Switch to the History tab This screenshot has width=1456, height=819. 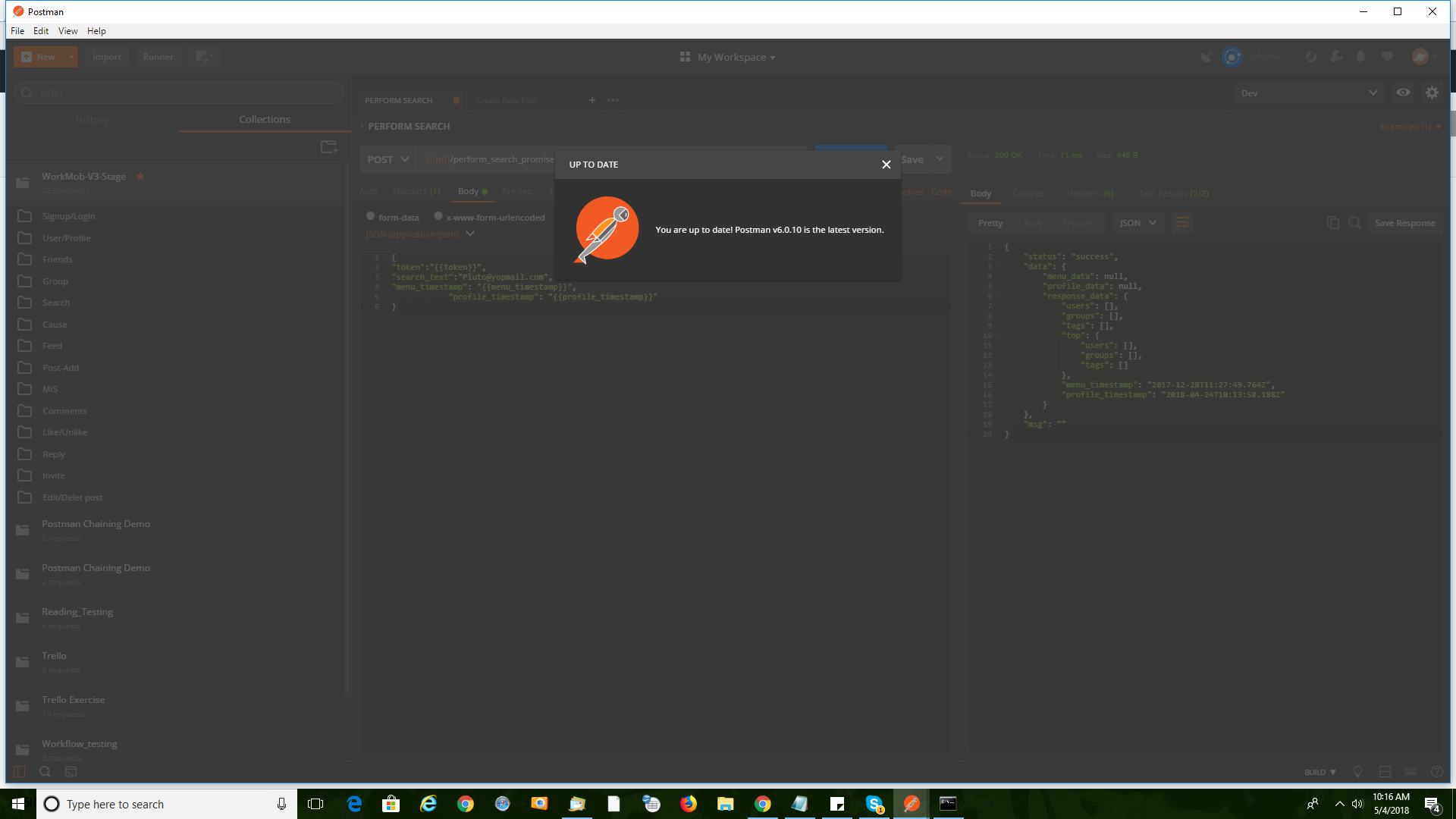93,119
